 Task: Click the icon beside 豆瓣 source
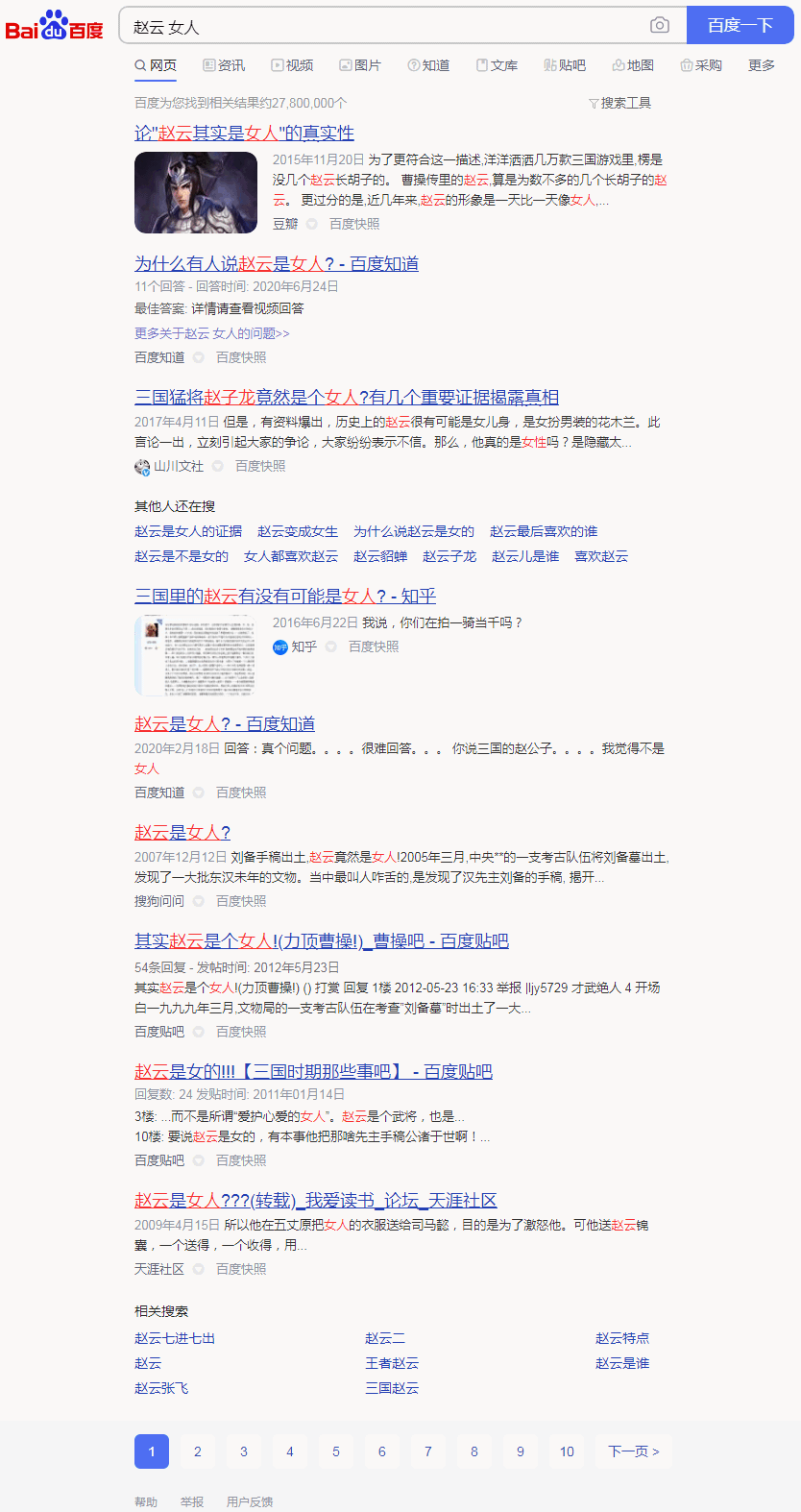[x=312, y=224]
